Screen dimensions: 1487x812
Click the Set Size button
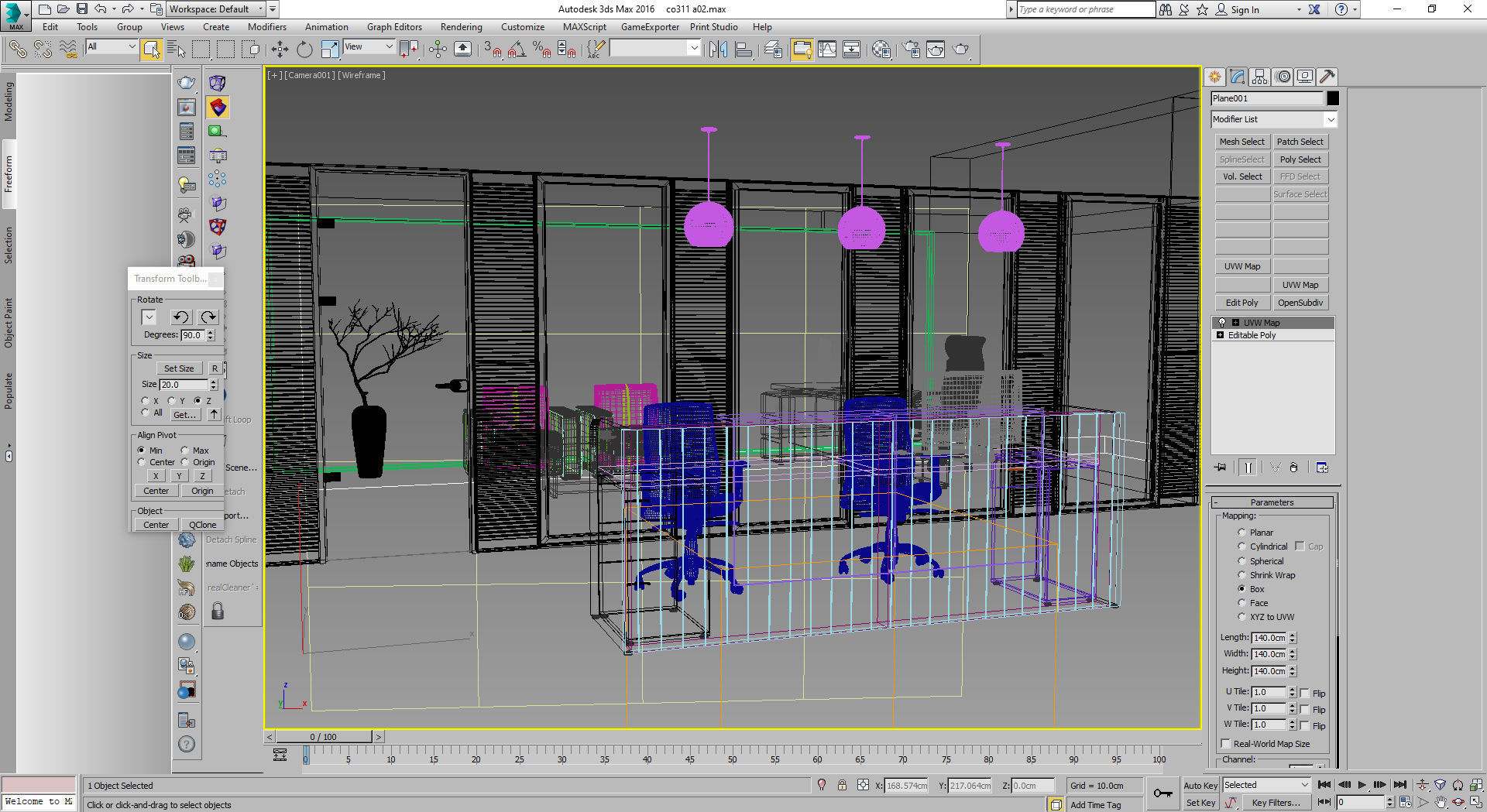(179, 368)
